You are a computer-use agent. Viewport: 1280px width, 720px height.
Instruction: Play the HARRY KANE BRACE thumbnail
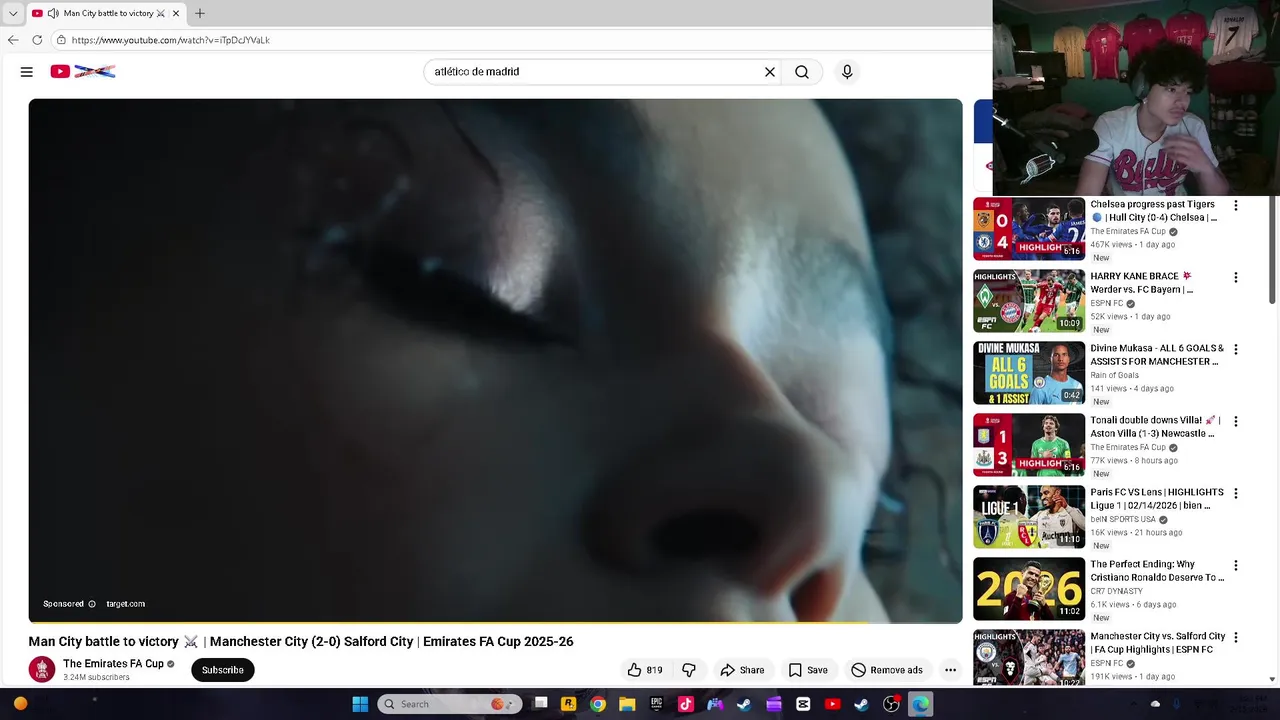tap(1029, 301)
